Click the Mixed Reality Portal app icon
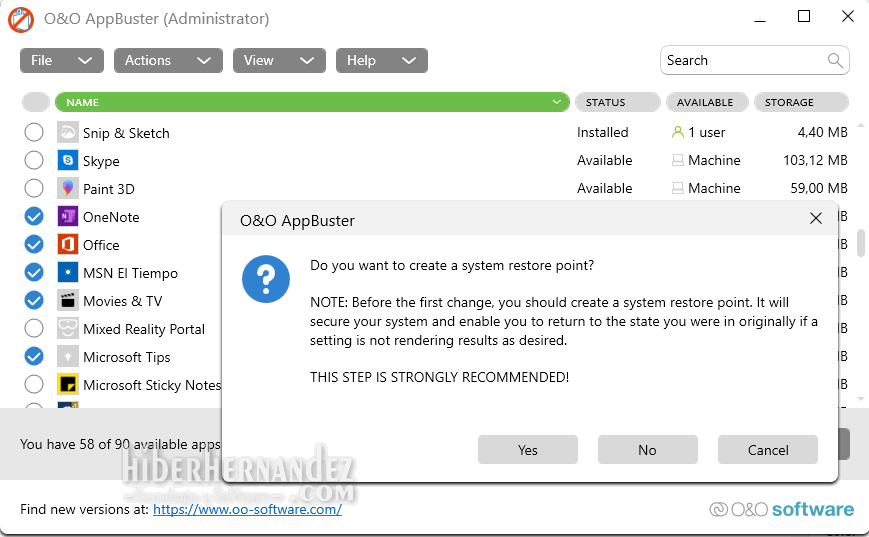This screenshot has height=537, width=869. click(x=68, y=329)
